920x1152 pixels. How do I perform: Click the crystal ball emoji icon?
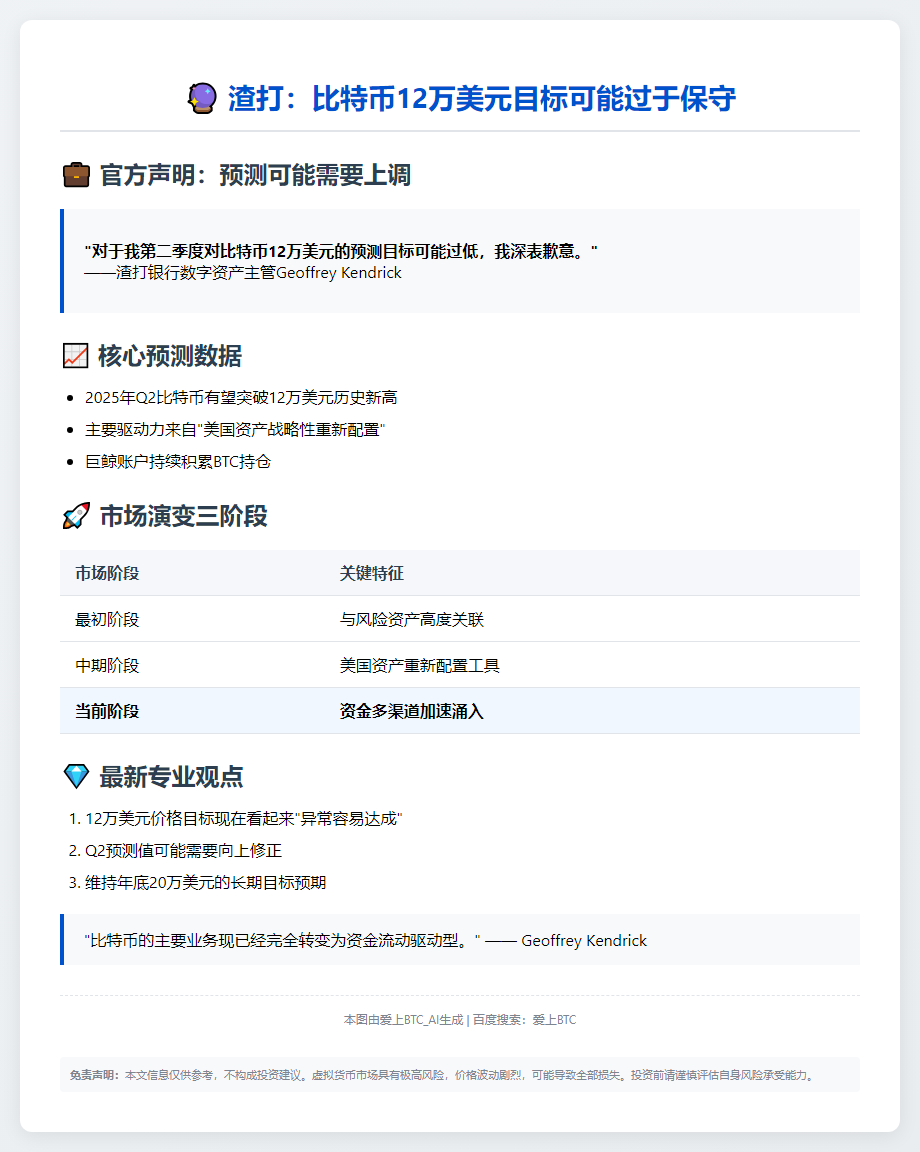point(202,98)
